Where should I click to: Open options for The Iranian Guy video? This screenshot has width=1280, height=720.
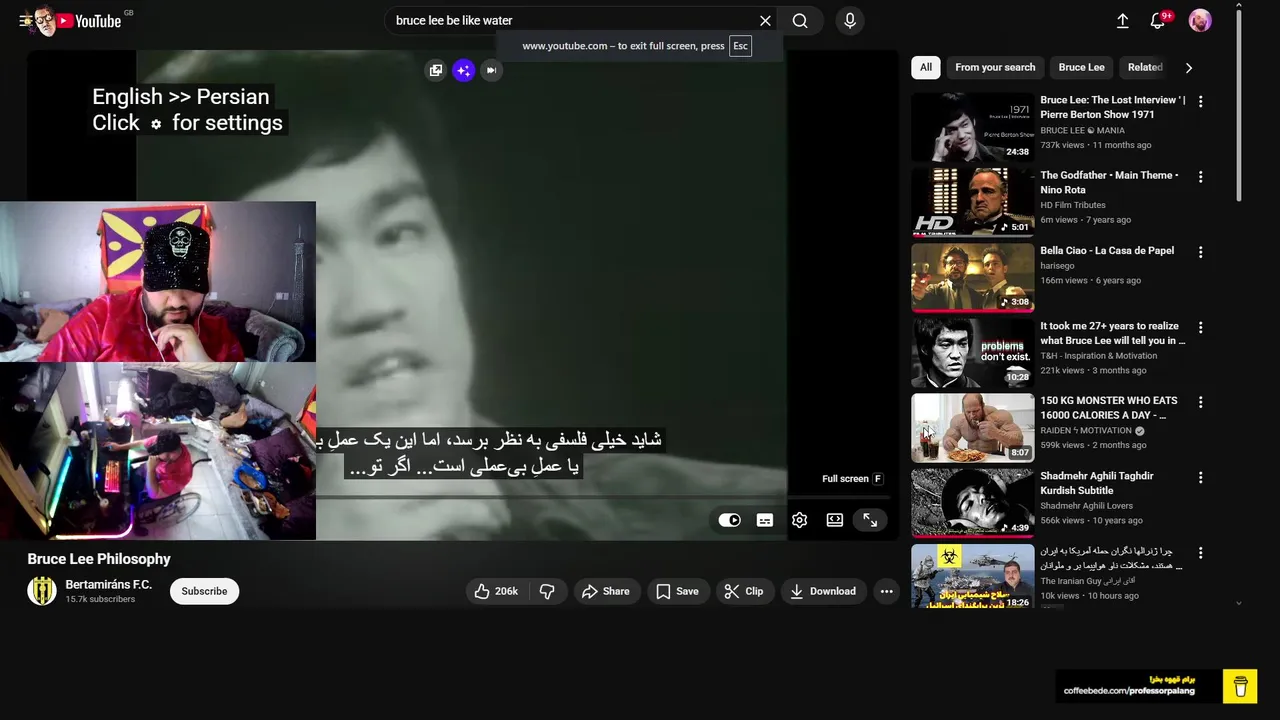1201,552
